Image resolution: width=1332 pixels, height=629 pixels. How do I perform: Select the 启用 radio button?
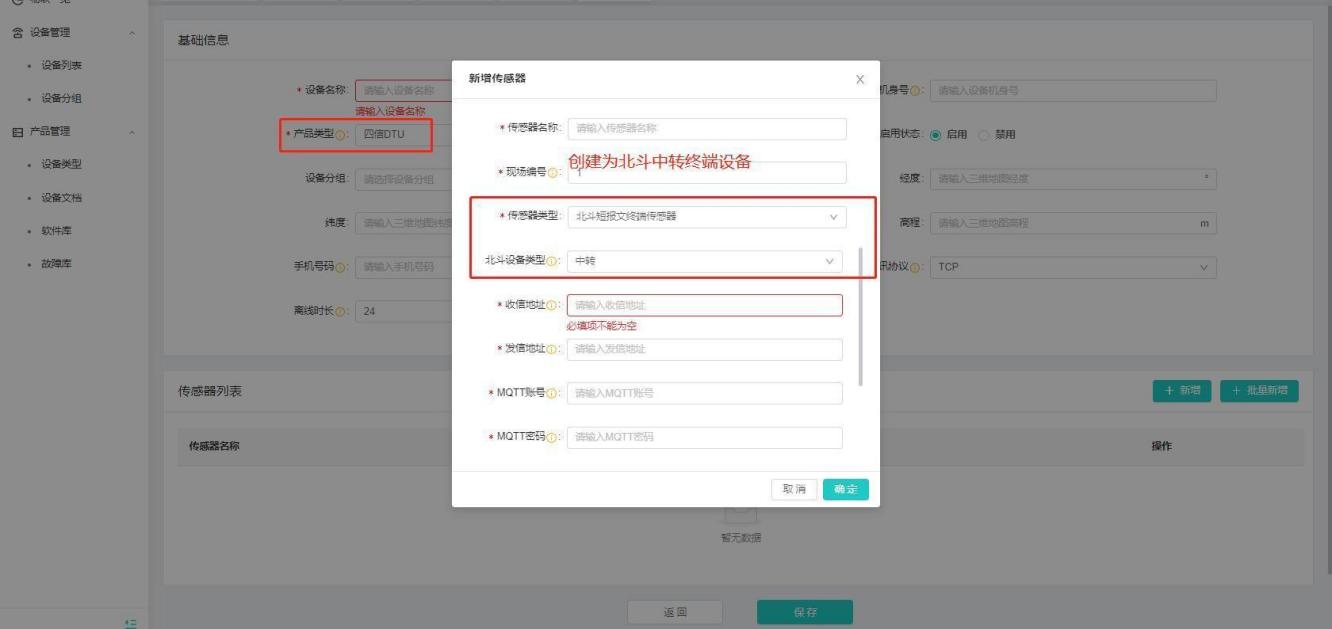click(x=936, y=135)
